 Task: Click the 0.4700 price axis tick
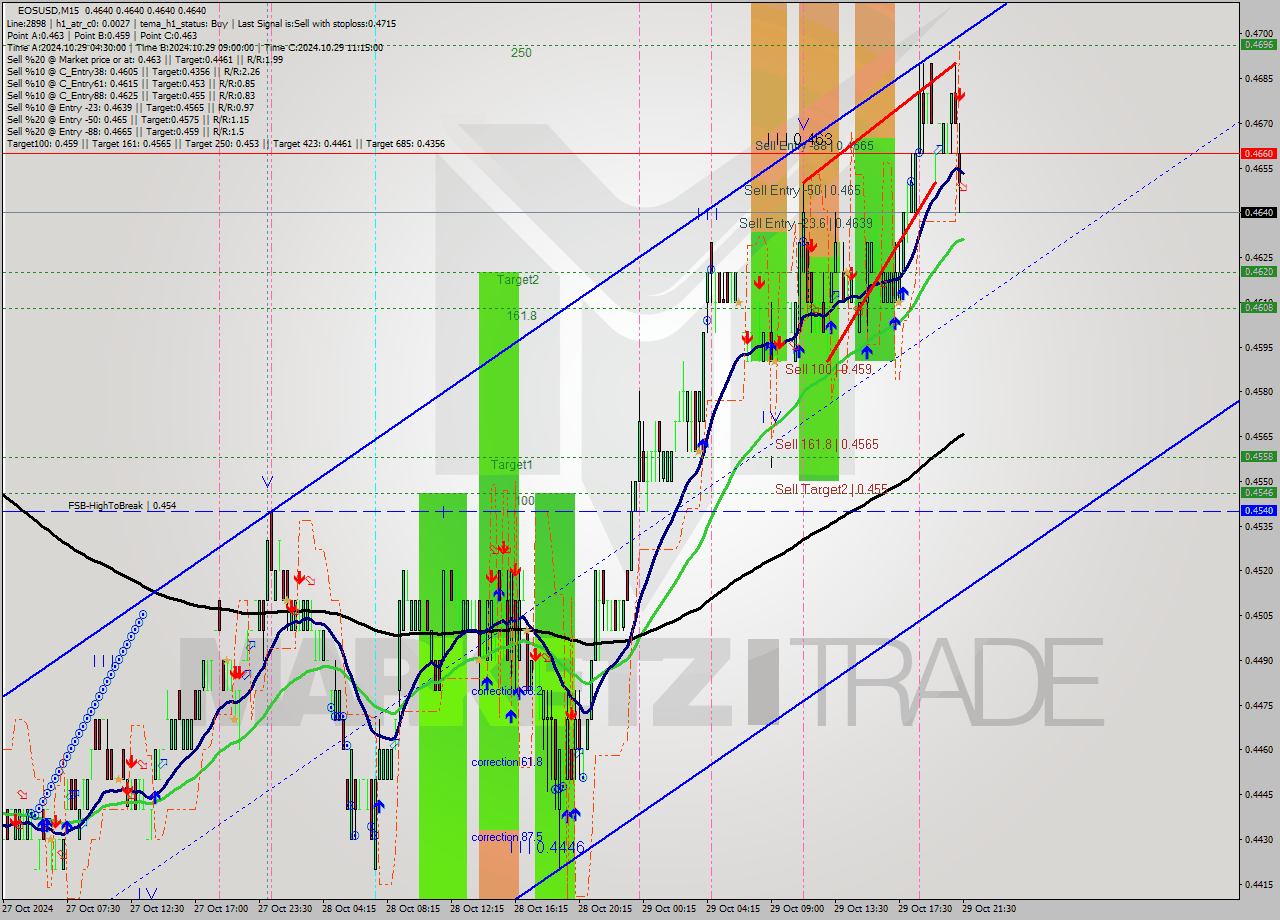(1257, 34)
